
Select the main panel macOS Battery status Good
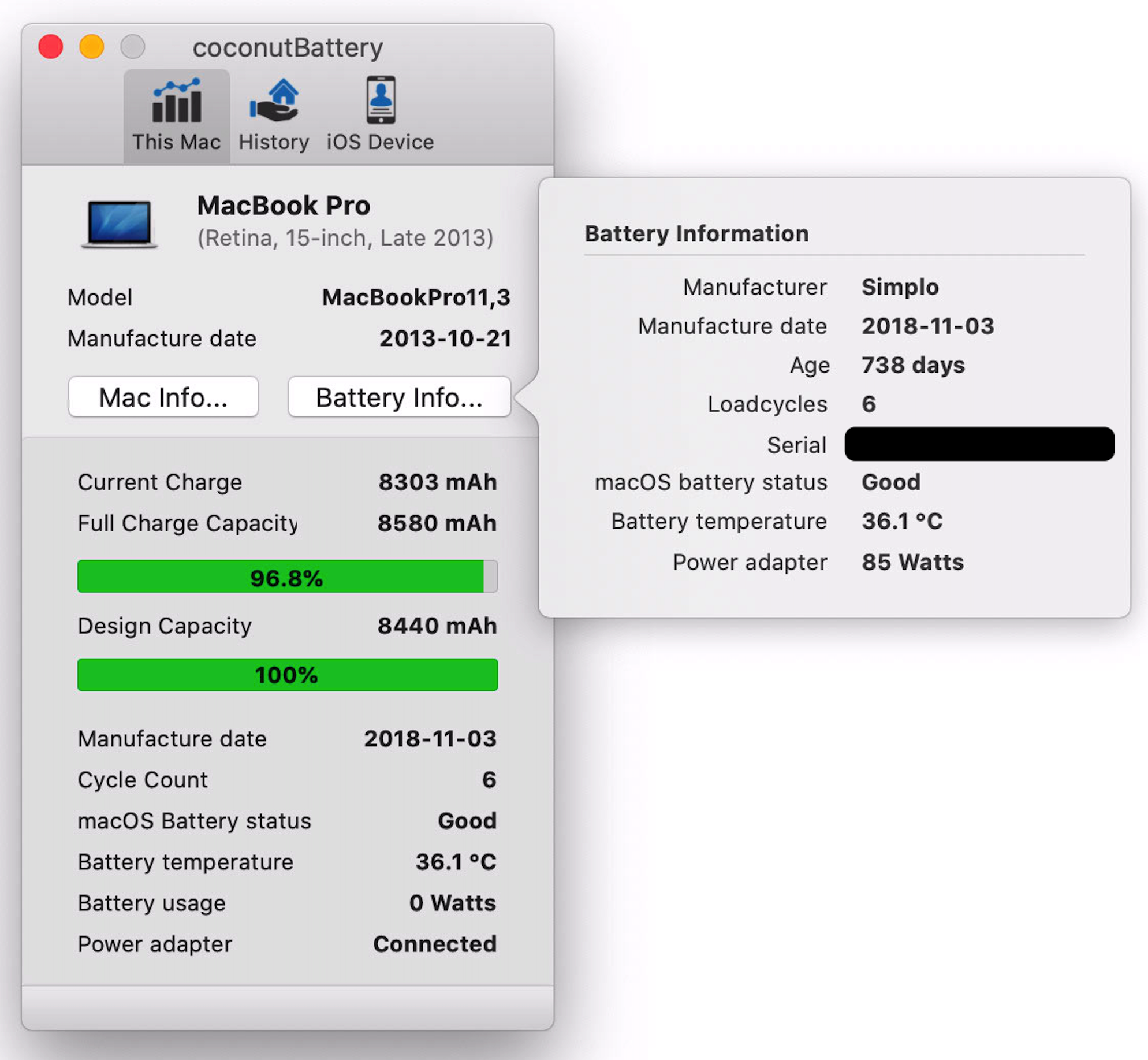point(467,821)
